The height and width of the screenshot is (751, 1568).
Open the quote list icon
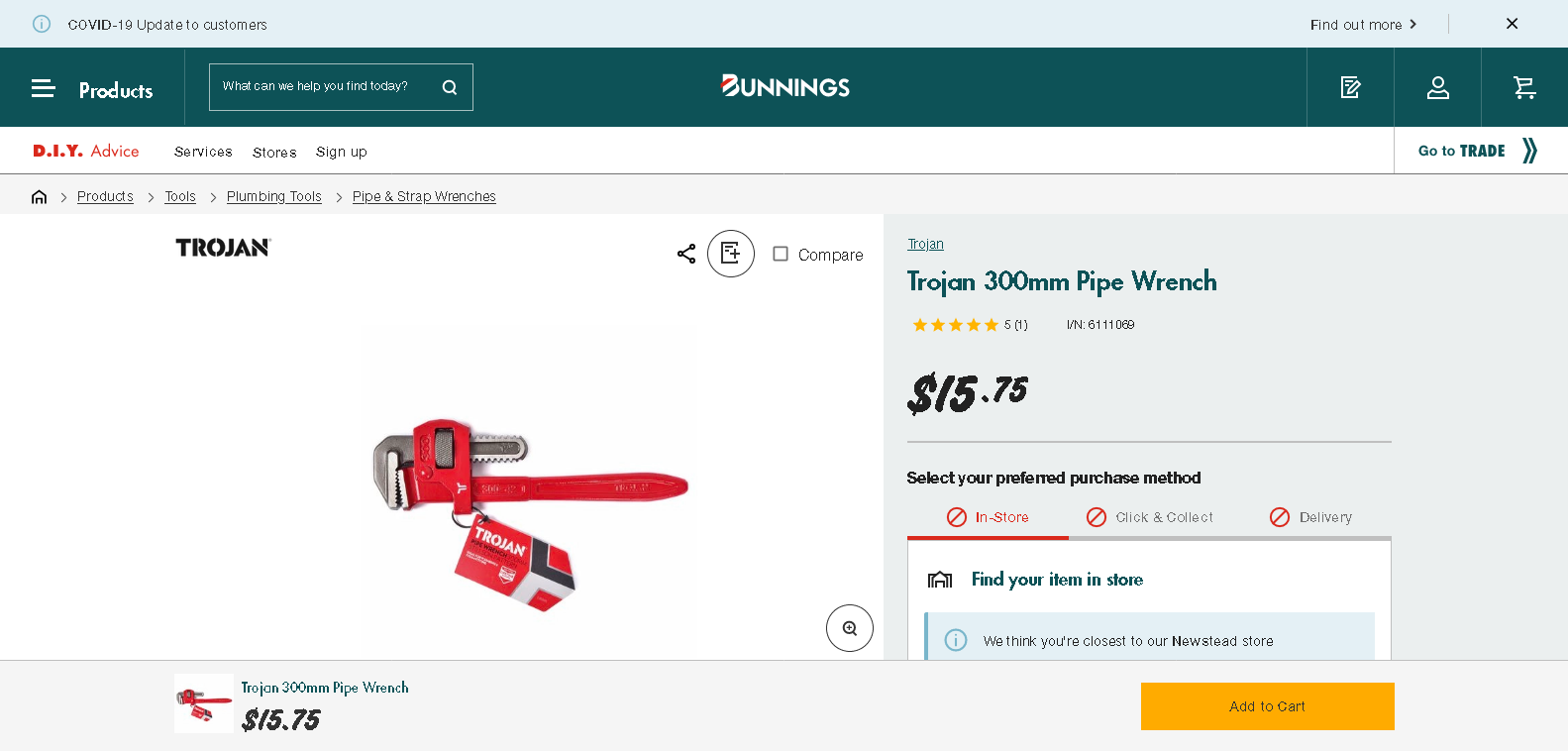coord(1350,87)
